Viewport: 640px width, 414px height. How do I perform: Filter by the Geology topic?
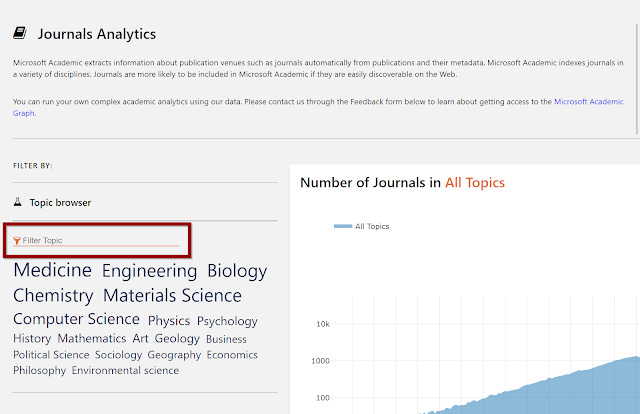[177, 339]
